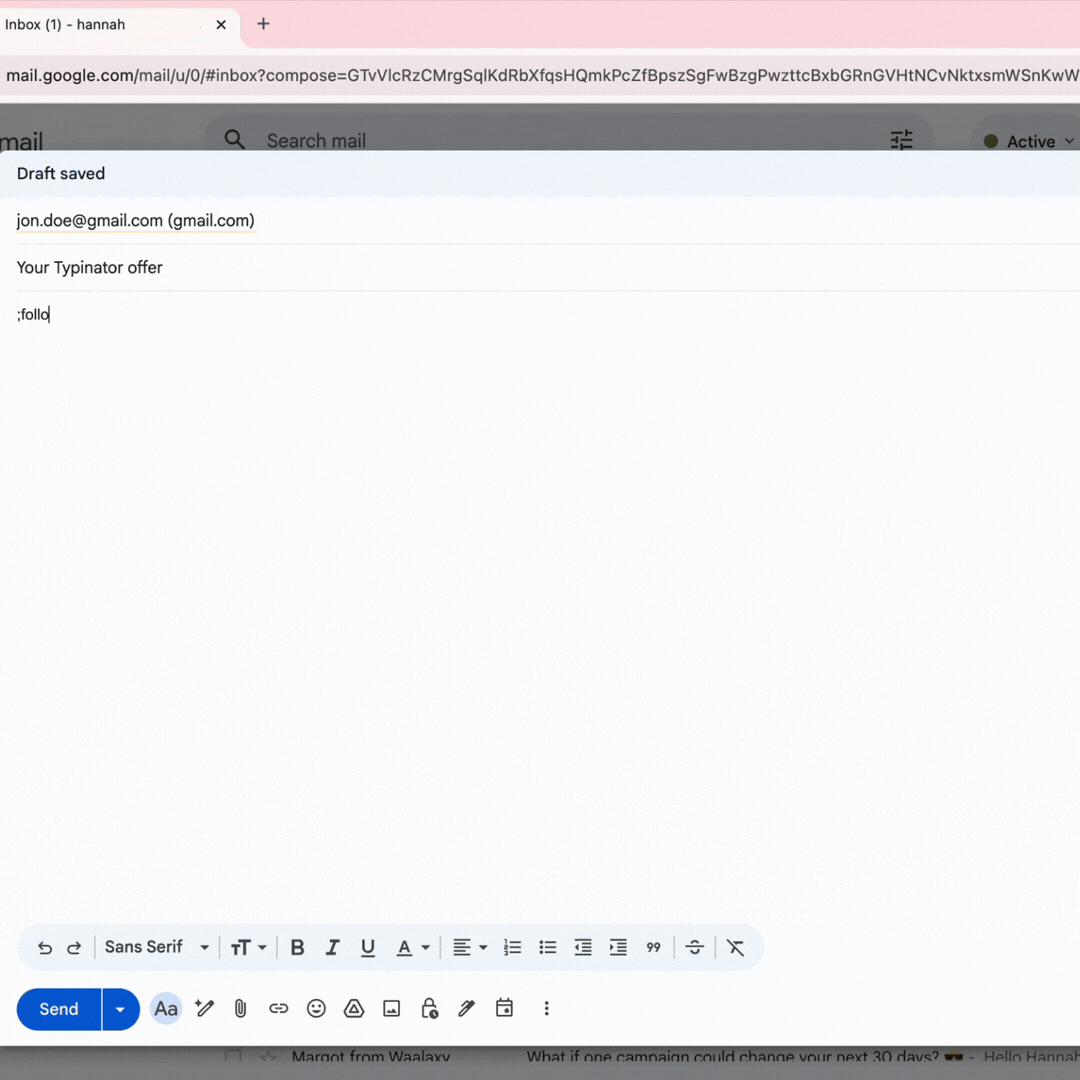Toggle formatting options Aa button
Viewport: 1080px width, 1080px height.
click(165, 1009)
